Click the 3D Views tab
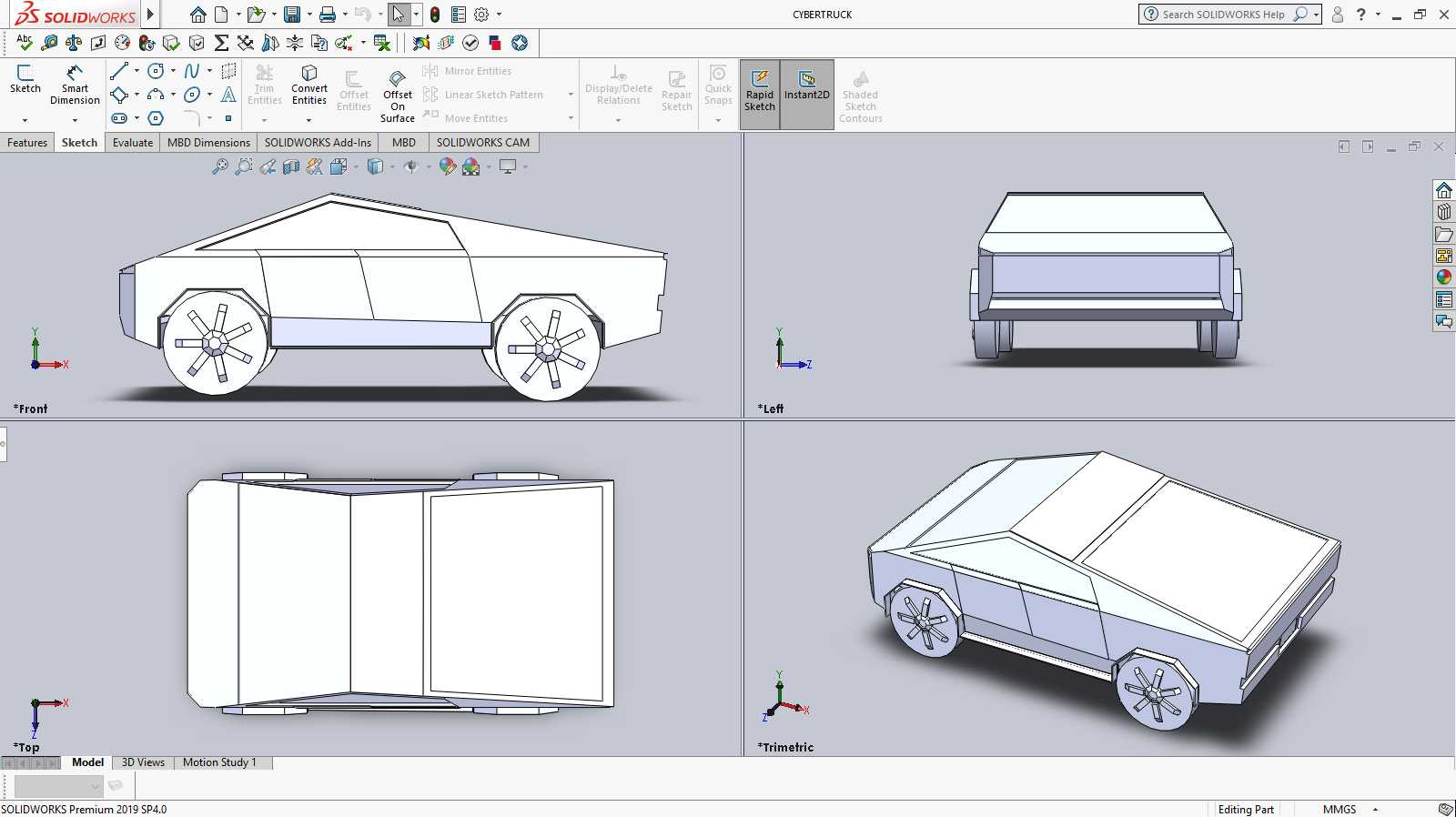1456x817 pixels. [143, 762]
